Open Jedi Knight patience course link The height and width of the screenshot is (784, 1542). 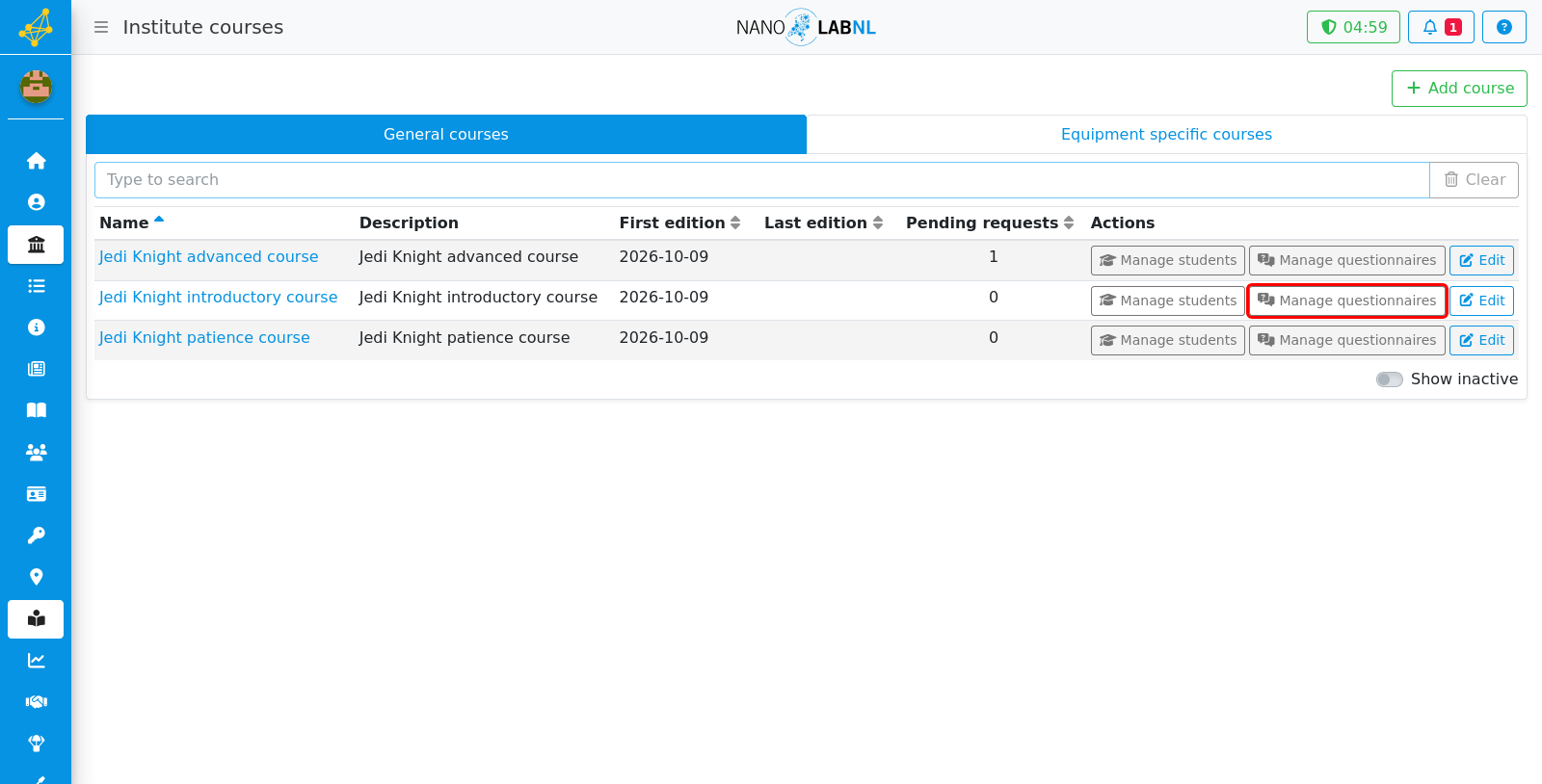click(204, 338)
